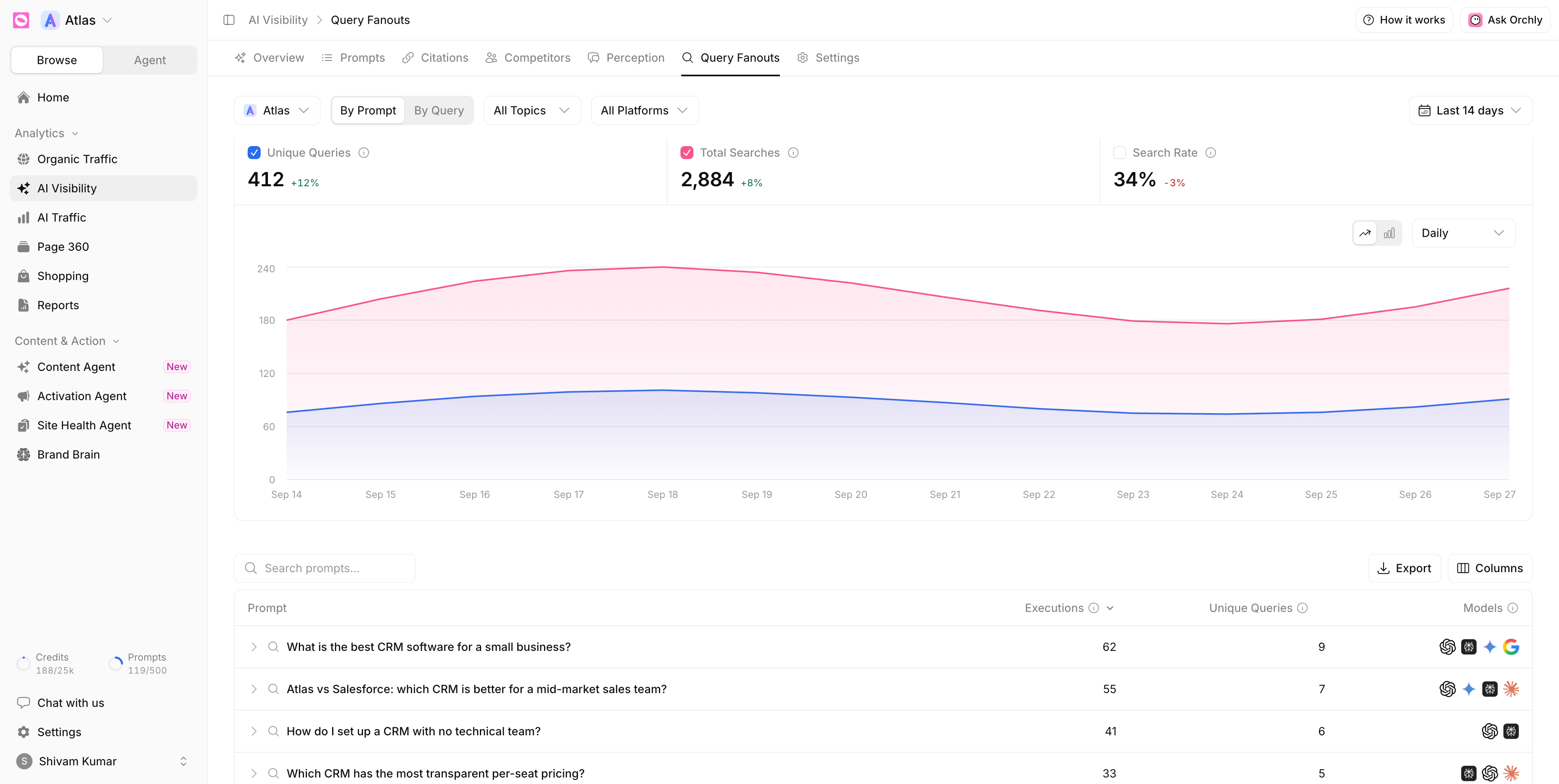Open the Competitors tab

528,58
